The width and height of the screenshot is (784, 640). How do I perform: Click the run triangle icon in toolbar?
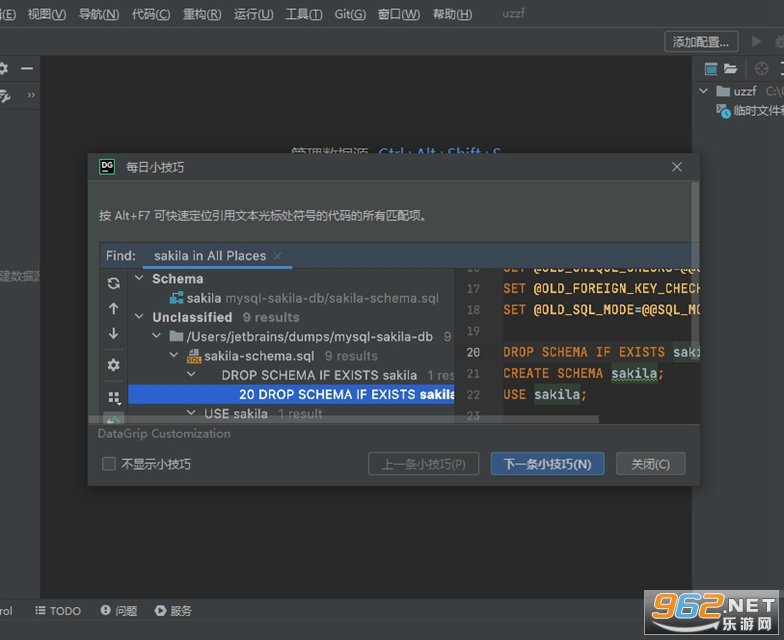tap(756, 41)
